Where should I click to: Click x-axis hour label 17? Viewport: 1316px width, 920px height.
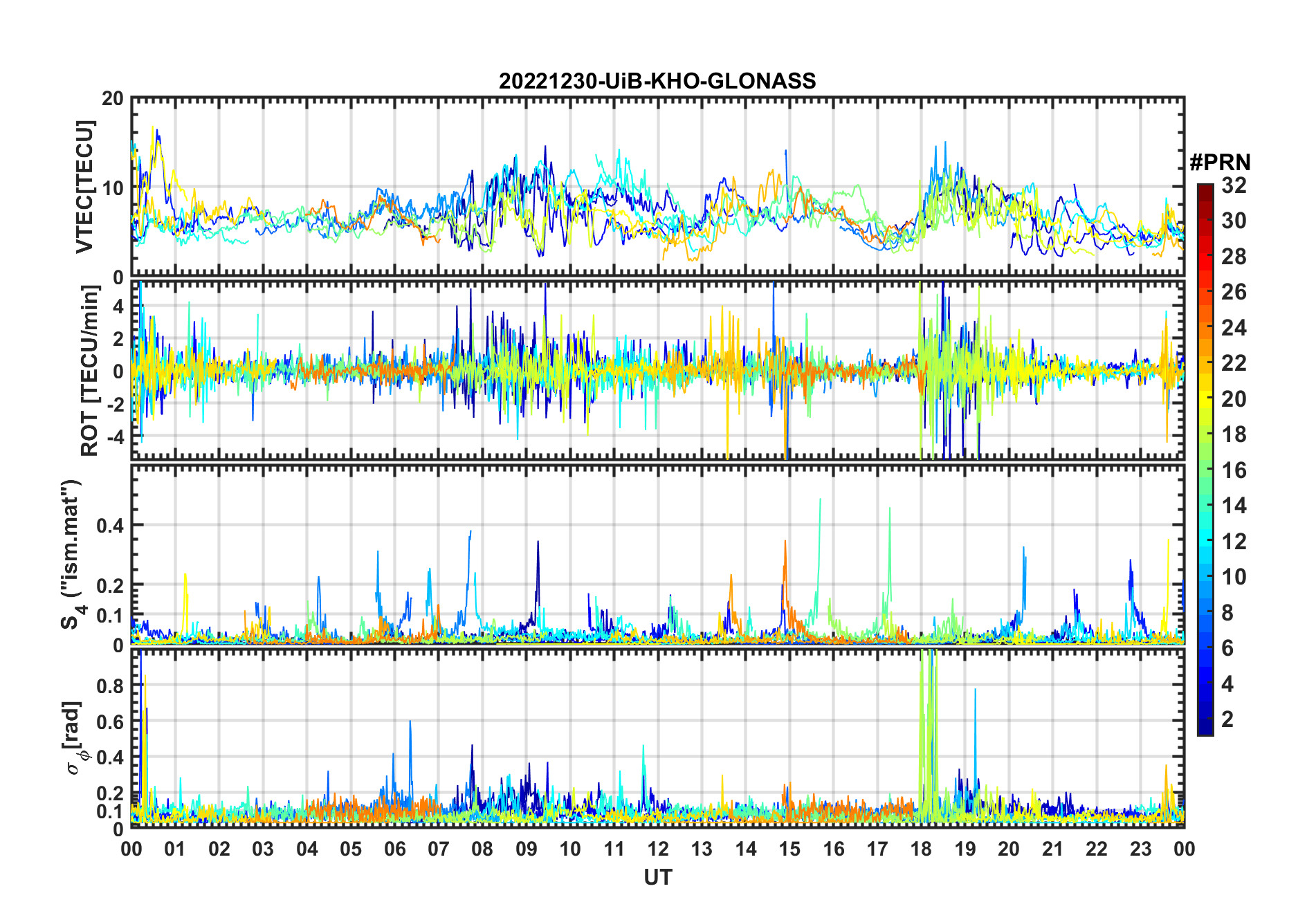(x=877, y=849)
